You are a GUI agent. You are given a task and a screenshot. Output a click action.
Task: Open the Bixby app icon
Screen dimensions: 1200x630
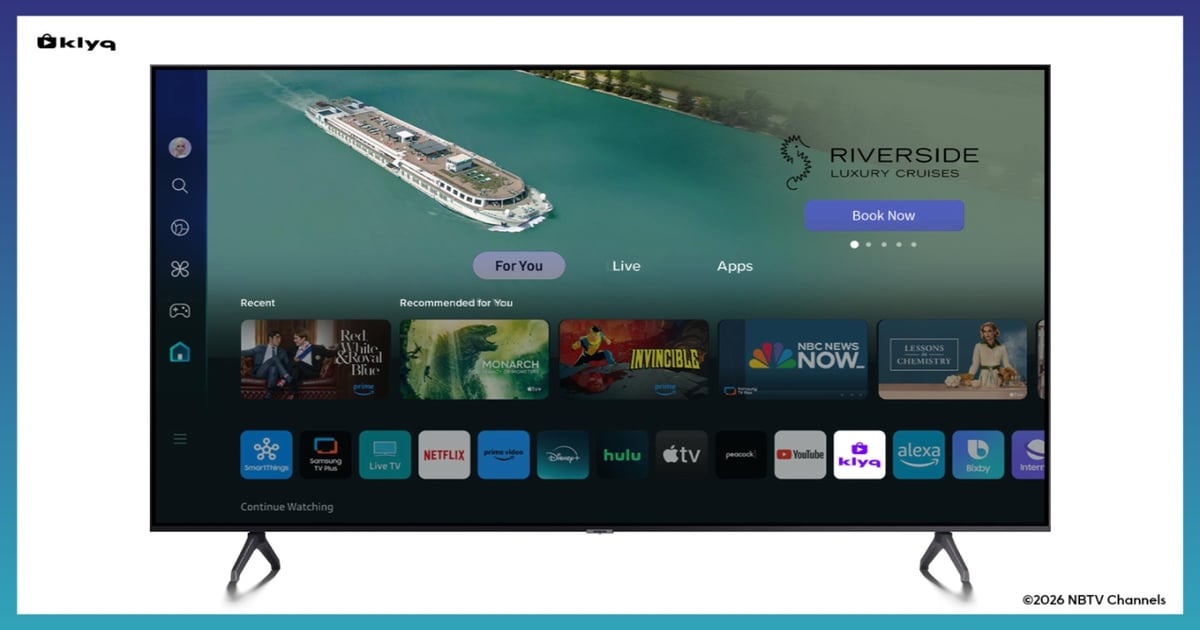click(x=977, y=454)
